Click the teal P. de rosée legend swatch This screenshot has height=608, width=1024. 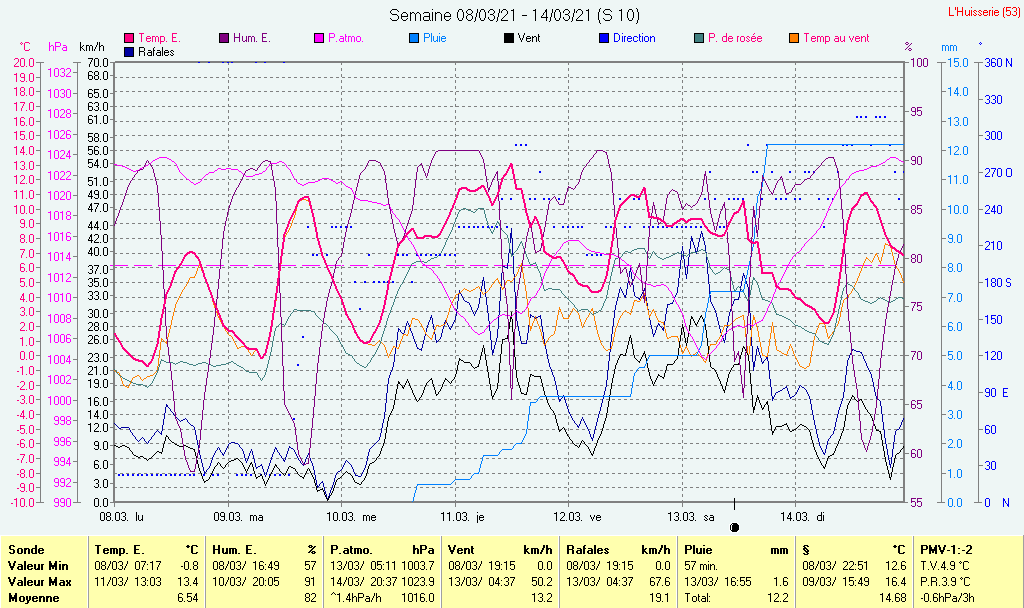coord(699,39)
